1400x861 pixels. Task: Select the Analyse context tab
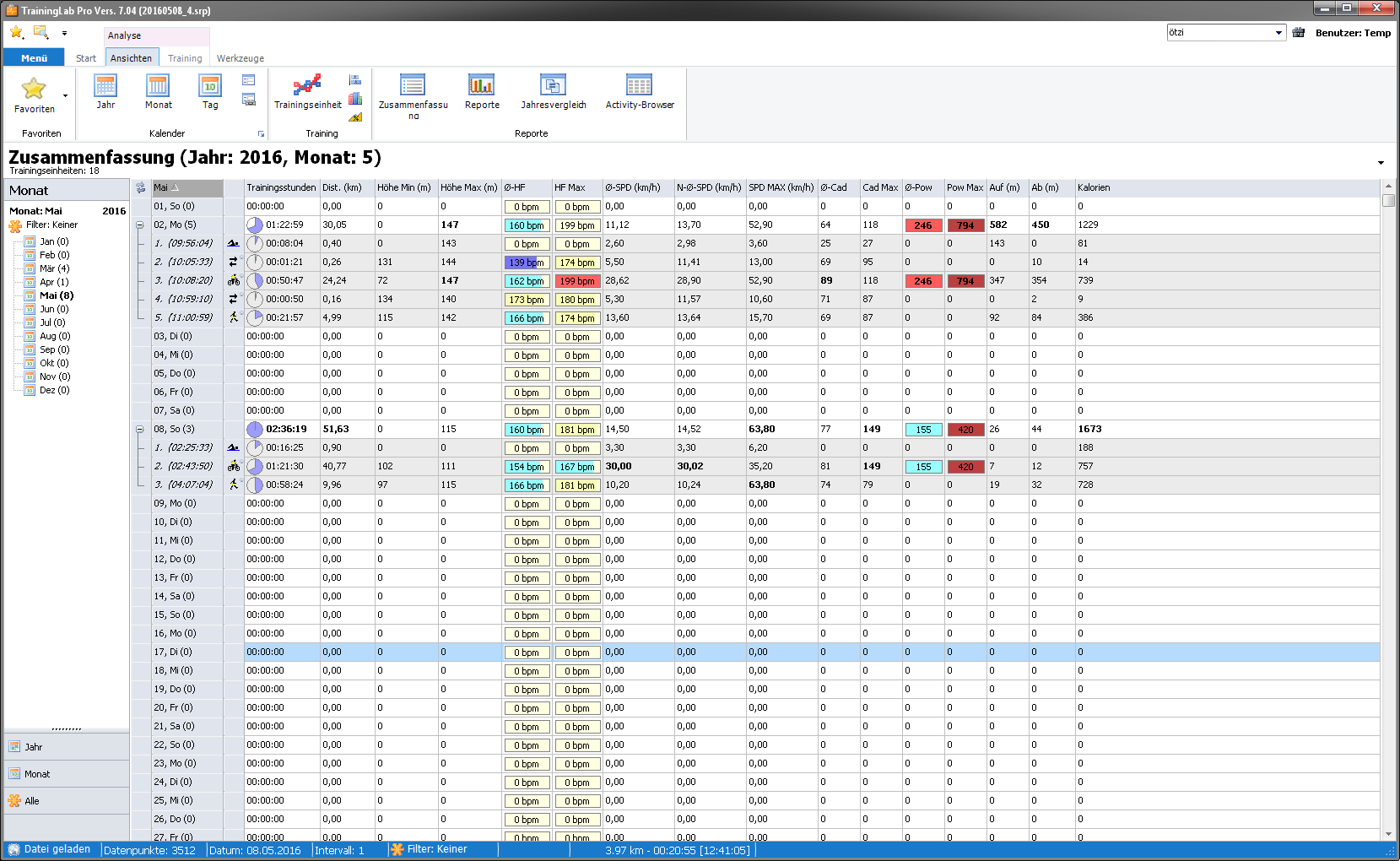[x=157, y=35]
